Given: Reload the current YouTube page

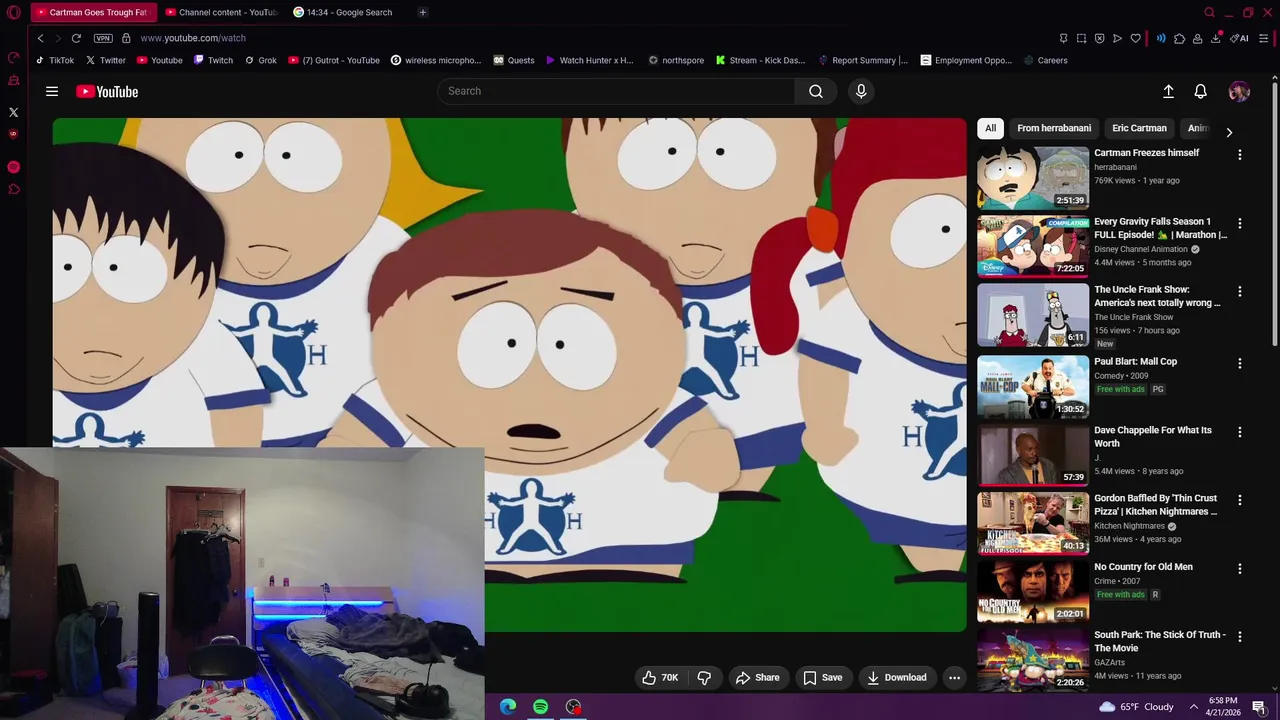Looking at the screenshot, I should (x=76, y=38).
